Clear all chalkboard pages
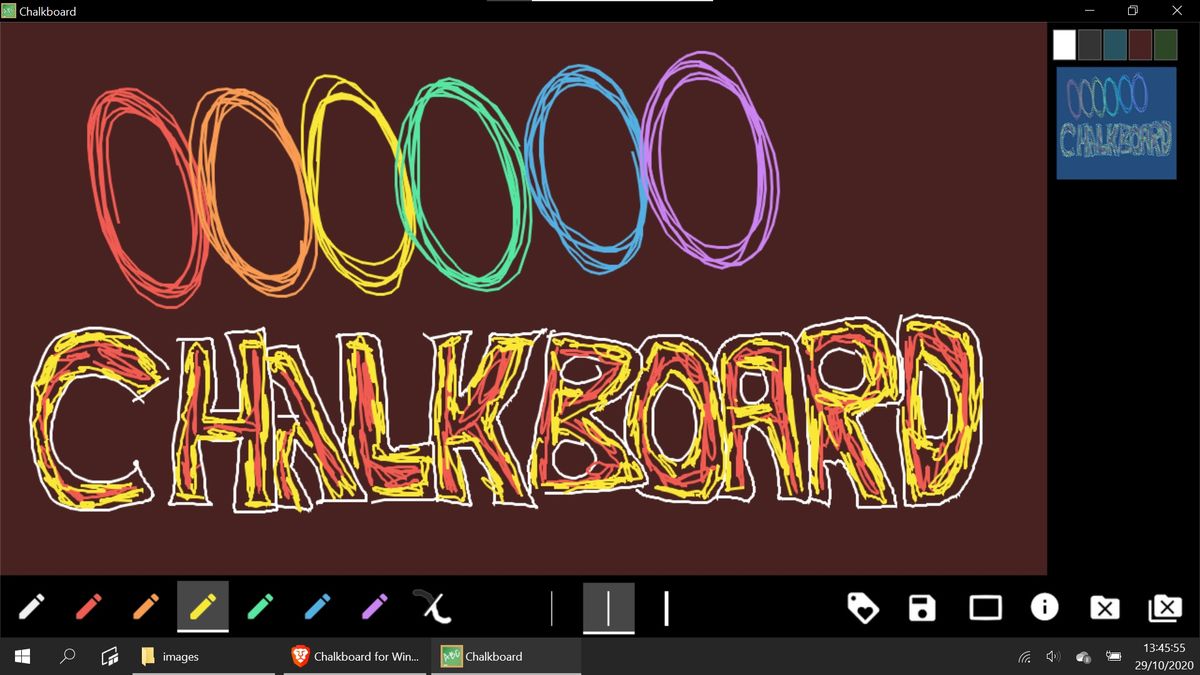This screenshot has width=1200, height=675. [1166, 607]
